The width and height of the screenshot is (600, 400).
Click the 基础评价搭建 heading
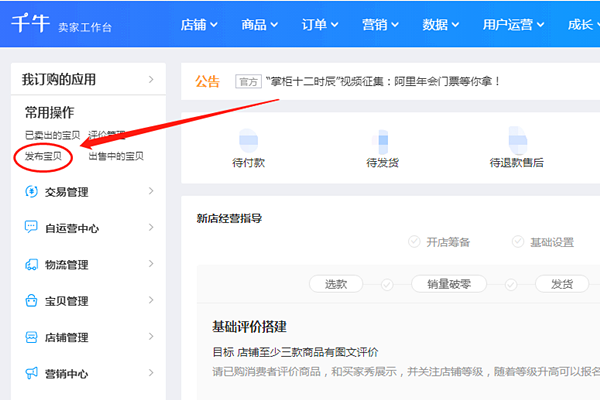(249, 327)
